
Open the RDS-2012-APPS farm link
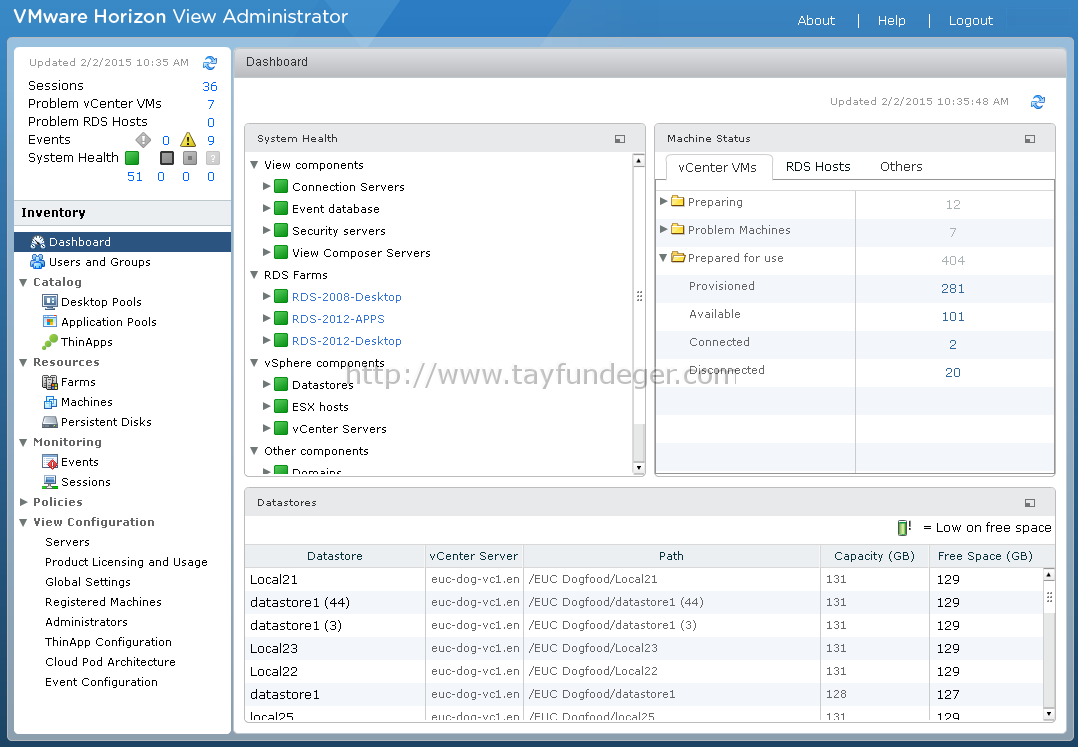click(338, 319)
